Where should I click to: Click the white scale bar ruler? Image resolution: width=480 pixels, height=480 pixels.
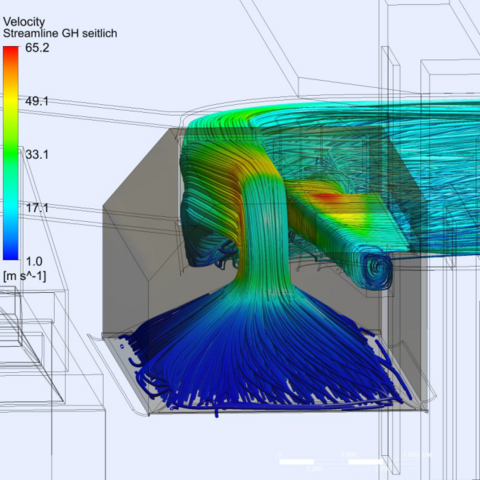pos(347,462)
